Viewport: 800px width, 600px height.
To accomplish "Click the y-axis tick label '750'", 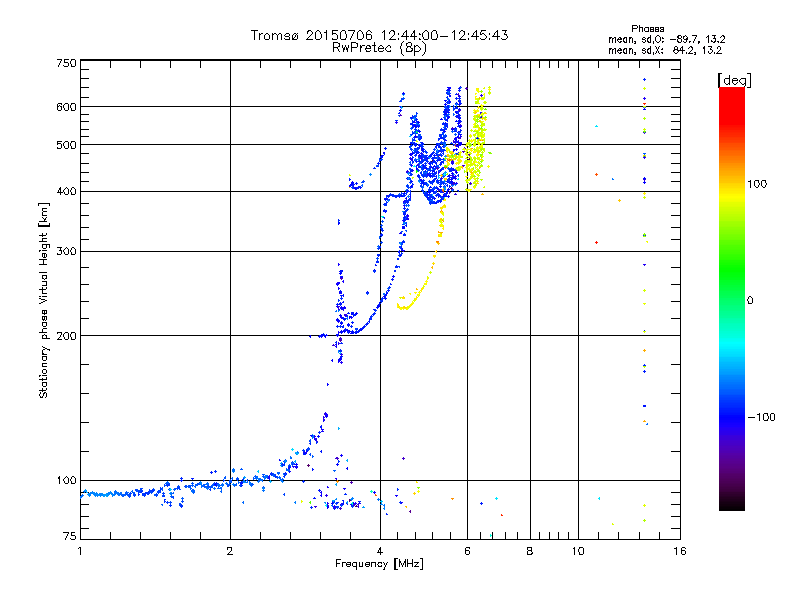I will pos(66,63).
